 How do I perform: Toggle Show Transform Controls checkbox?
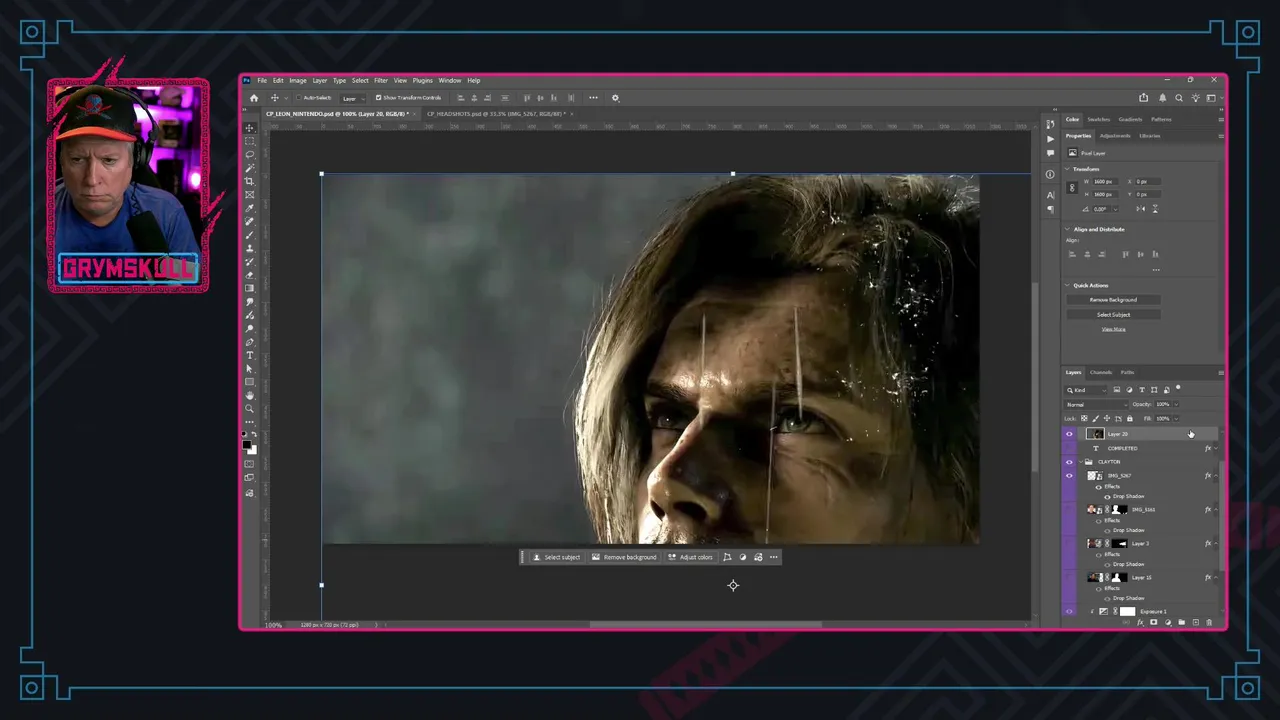pyautogui.click(x=378, y=98)
